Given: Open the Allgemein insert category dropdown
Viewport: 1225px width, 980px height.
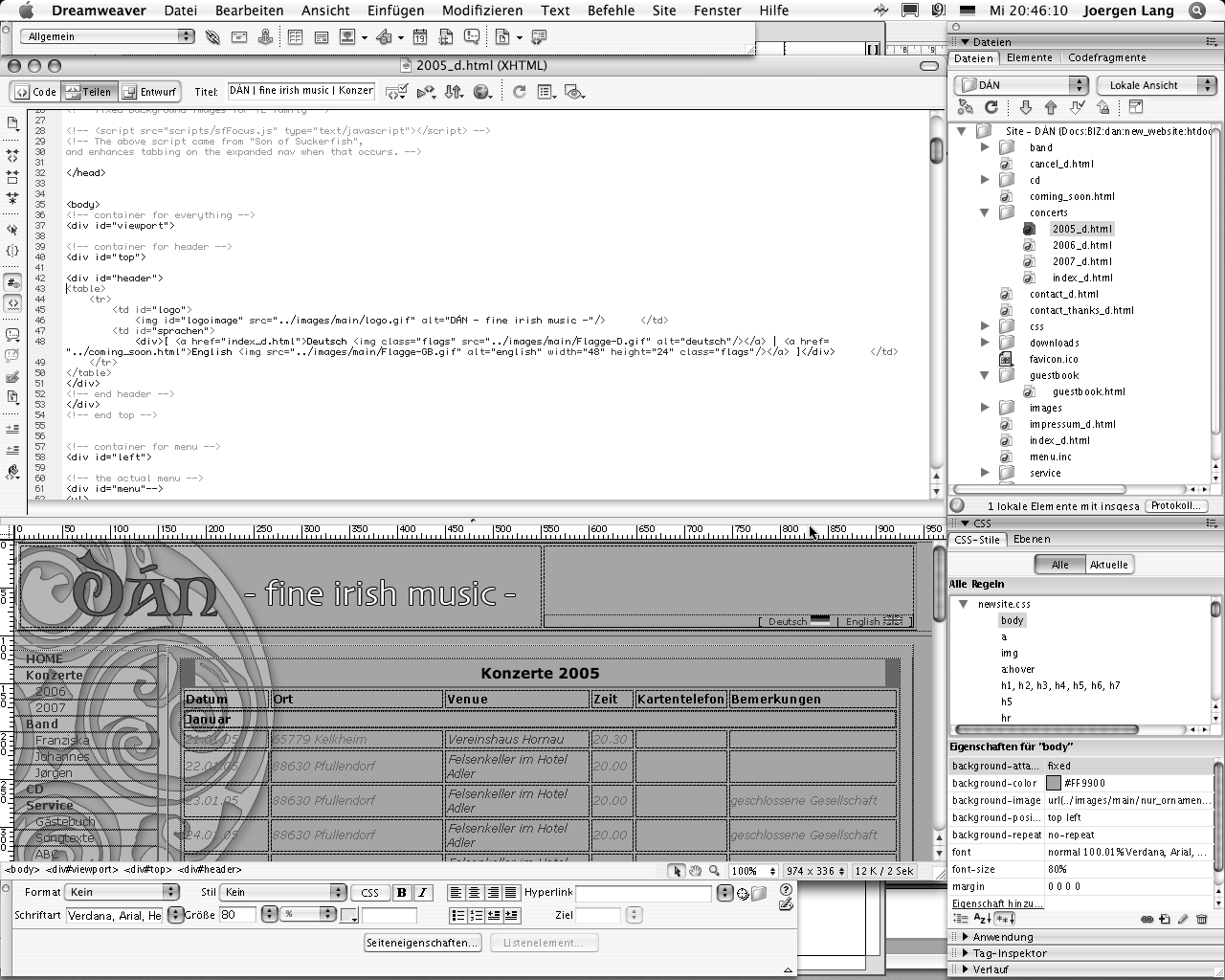Looking at the screenshot, I should pos(108,36).
